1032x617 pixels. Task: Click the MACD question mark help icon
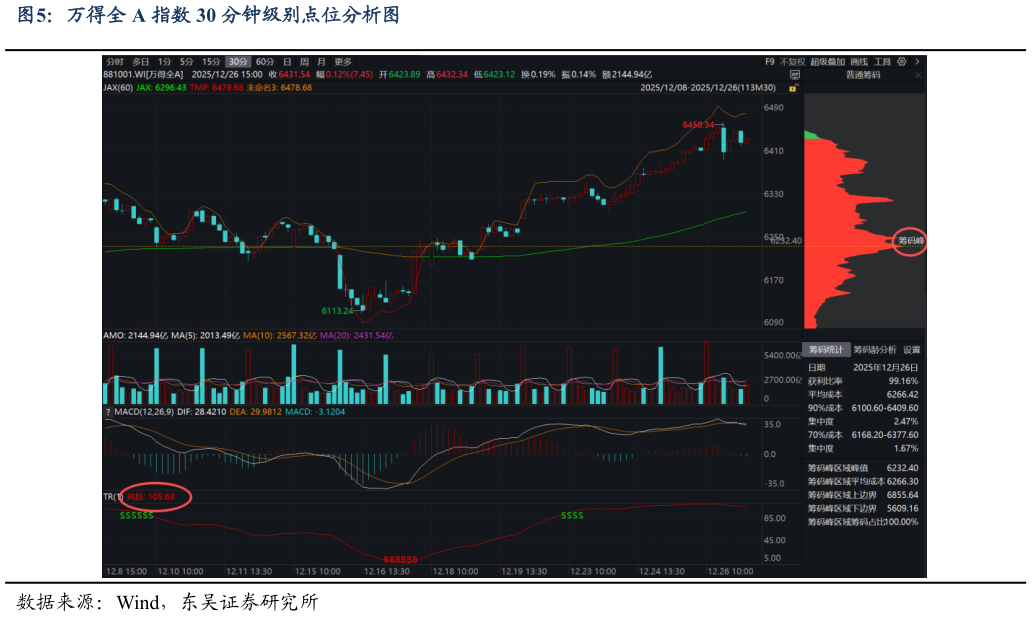(107, 411)
